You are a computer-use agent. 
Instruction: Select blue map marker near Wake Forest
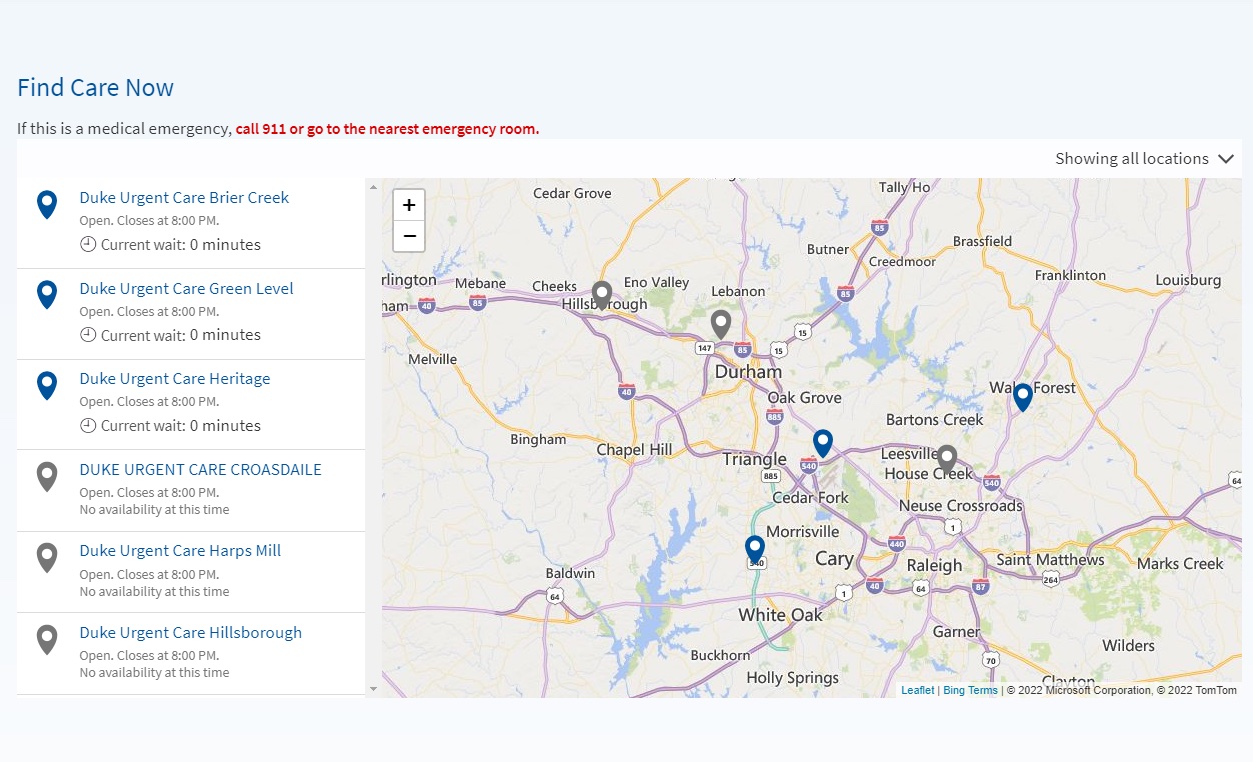pyautogui.click(x=1022, y=397)
